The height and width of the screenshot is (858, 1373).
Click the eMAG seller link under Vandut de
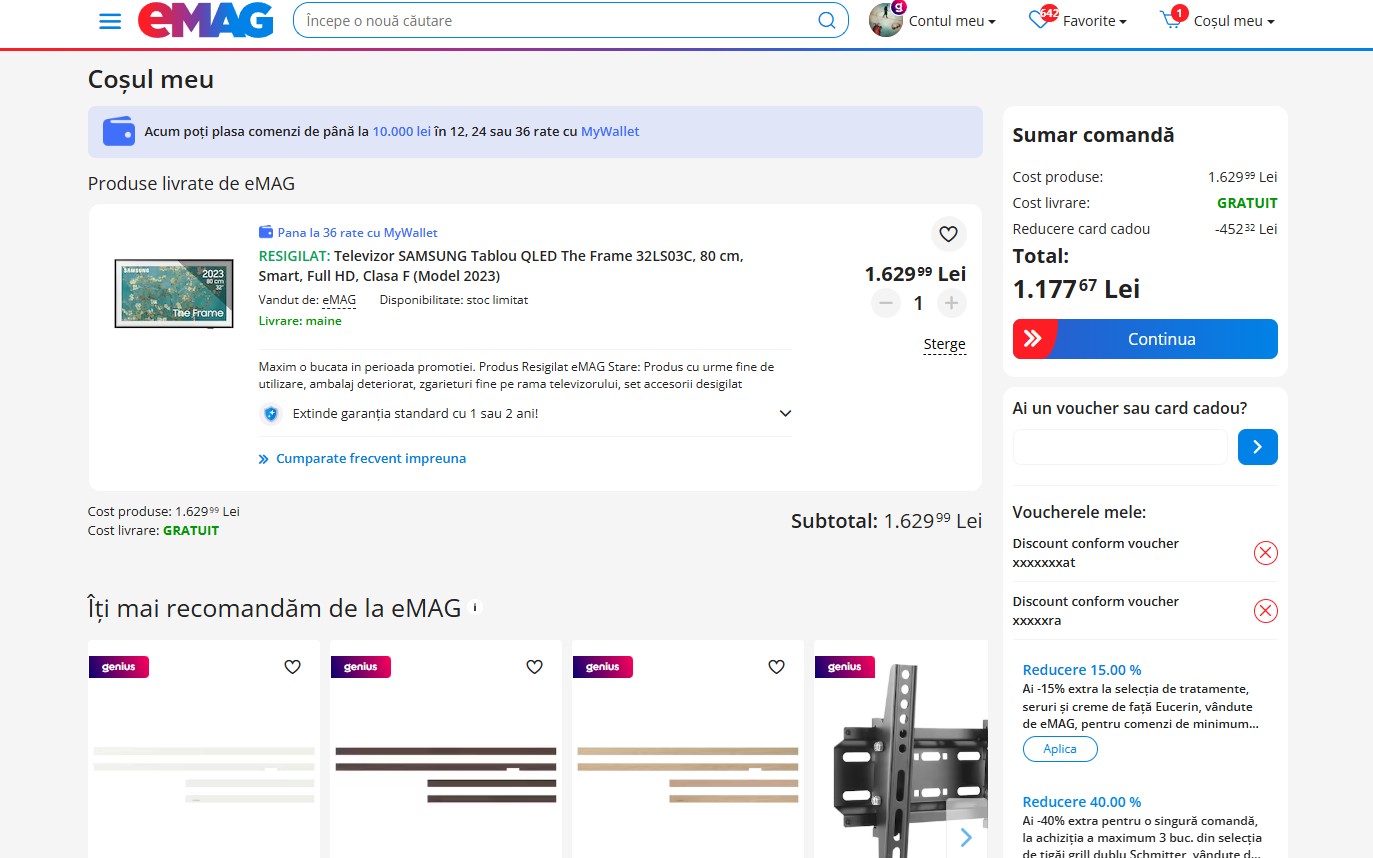(339, 300)
